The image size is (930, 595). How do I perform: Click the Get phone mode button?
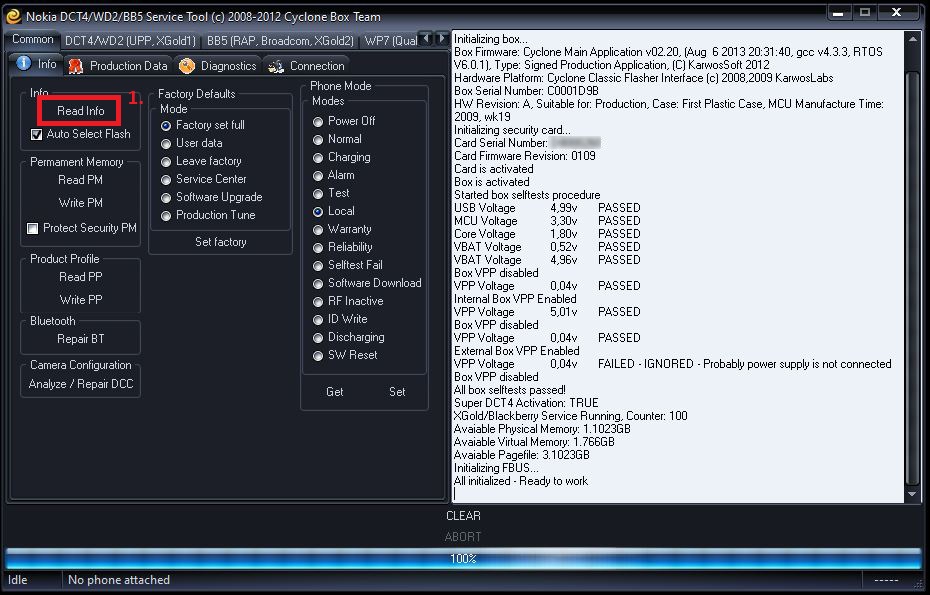tap(335, 392)
